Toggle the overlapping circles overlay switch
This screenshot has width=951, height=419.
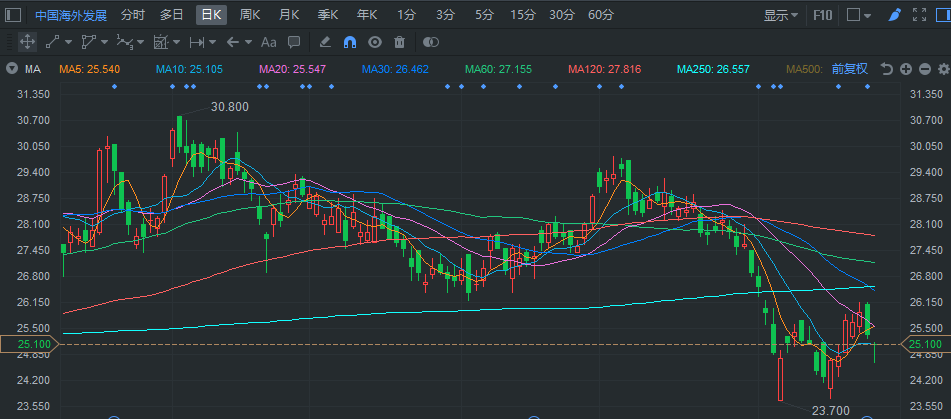(431, 42)
